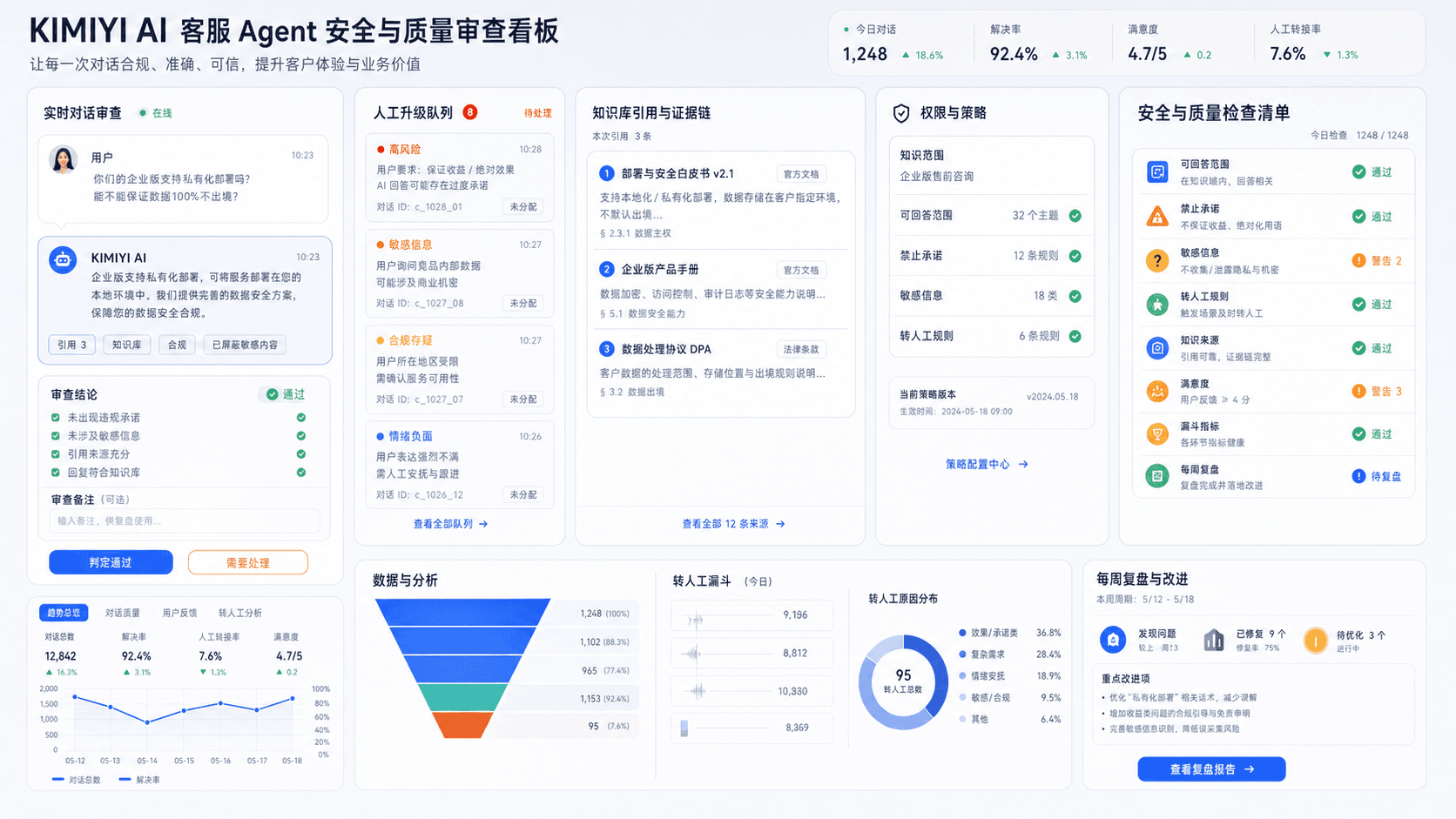Click the 可回答范围 checklist icon
Screen dimensions: 1456x819
(1157, 172)
